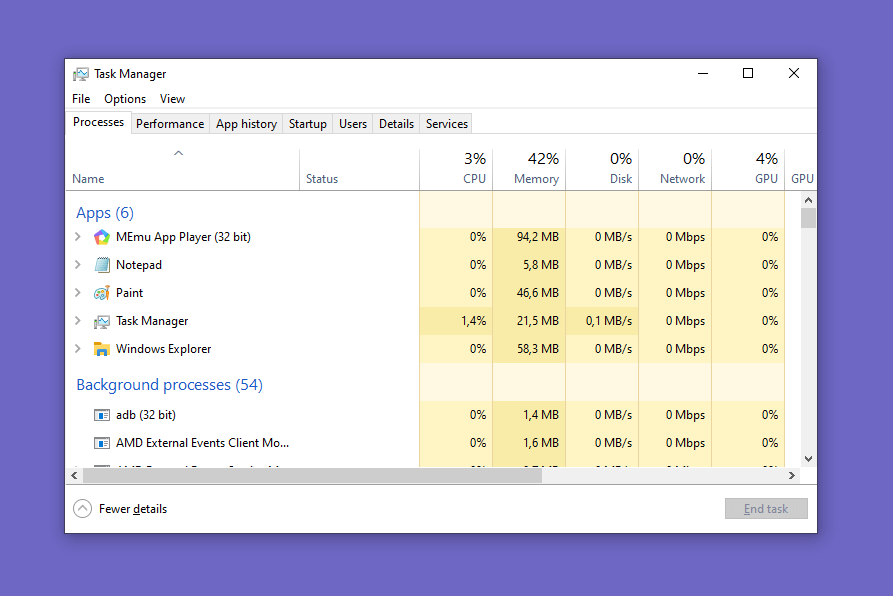The image size is (893, 596).
Task: Click the horizontal scrollbar right arrow
Action: 792,475
